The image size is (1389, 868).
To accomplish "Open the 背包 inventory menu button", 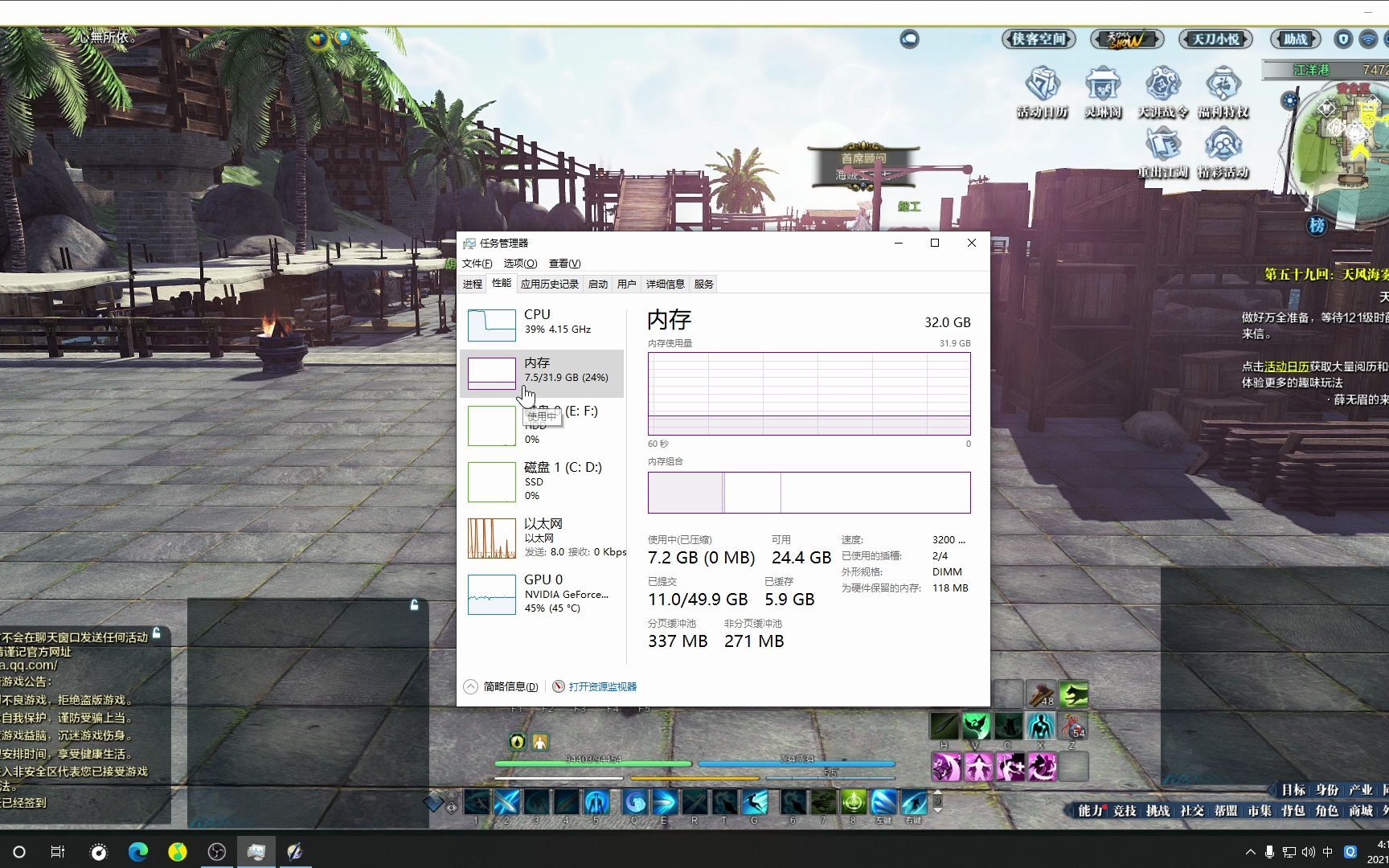I will [1293, 811].
